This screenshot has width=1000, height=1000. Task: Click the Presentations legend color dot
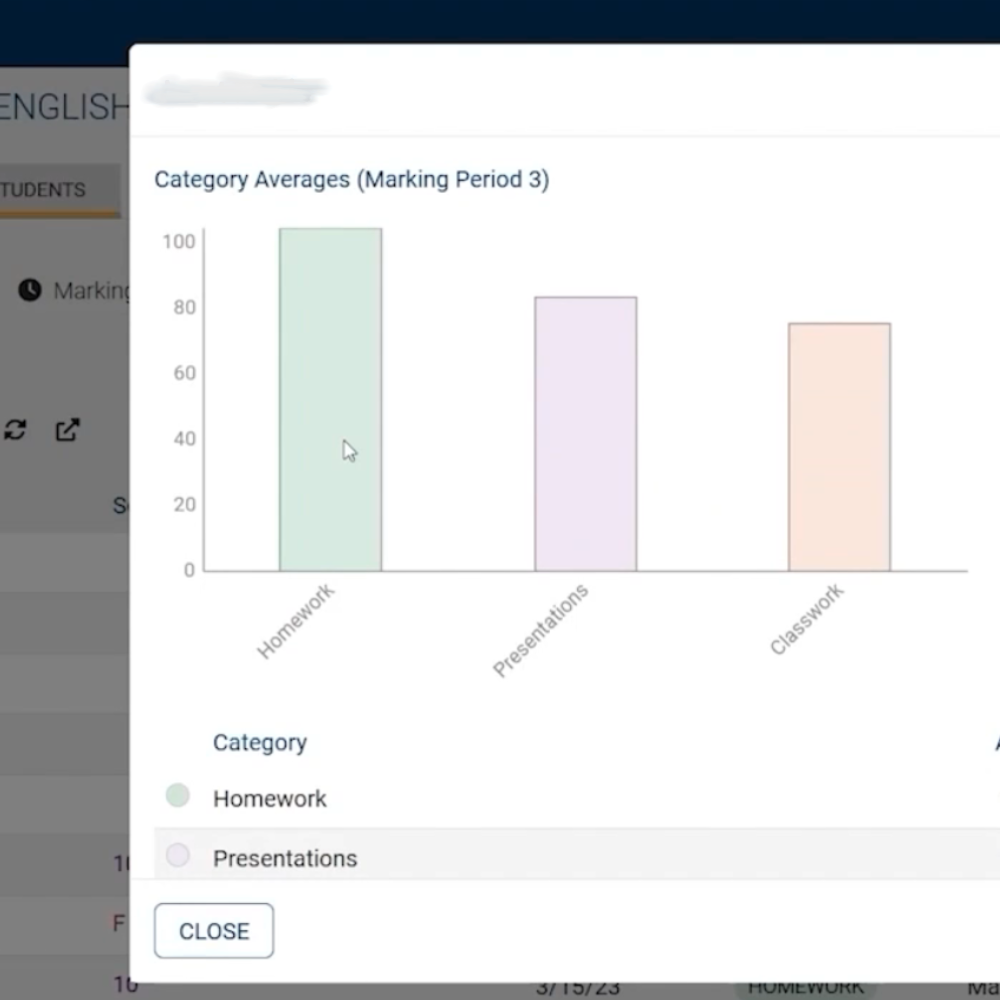[x=177, y=855]
